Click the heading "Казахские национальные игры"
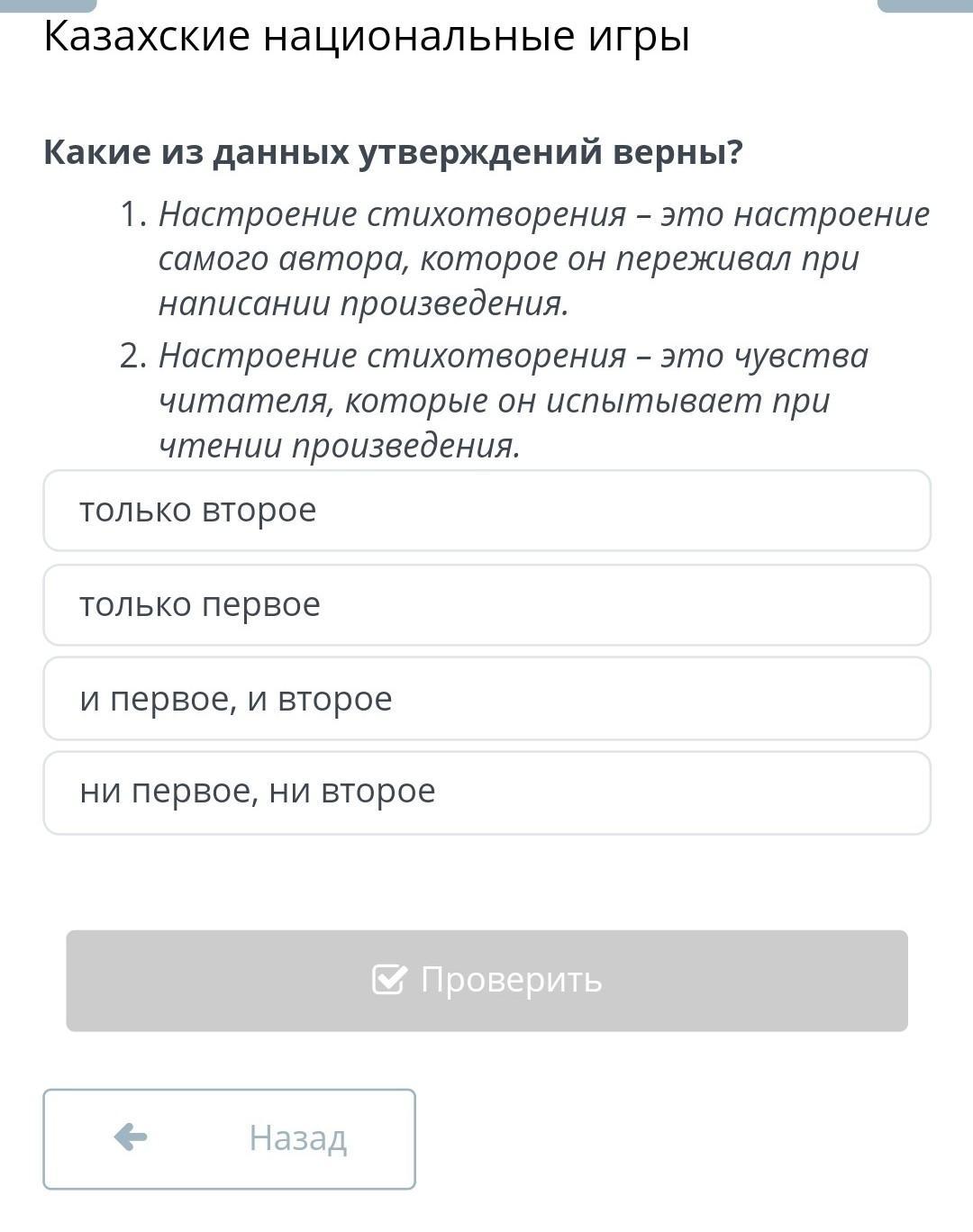This screenshot has width=973, height=1232. click(x=366, y=37)
